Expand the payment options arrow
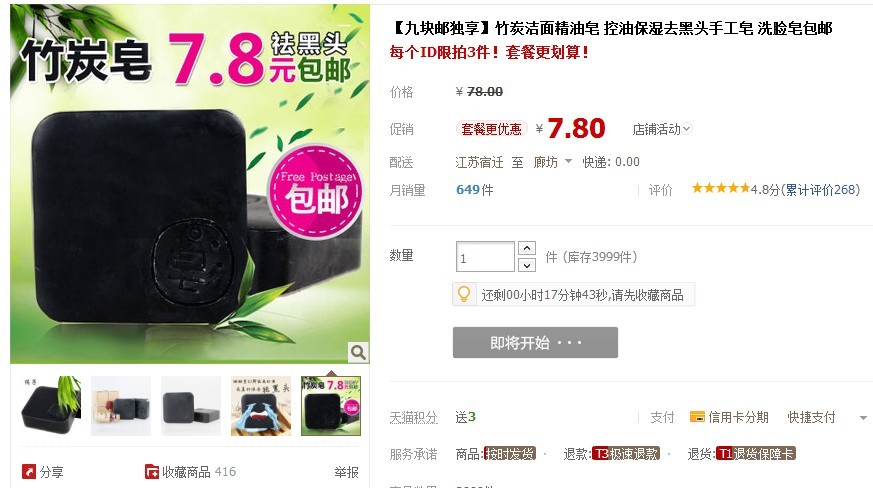 tap(863, 417)
